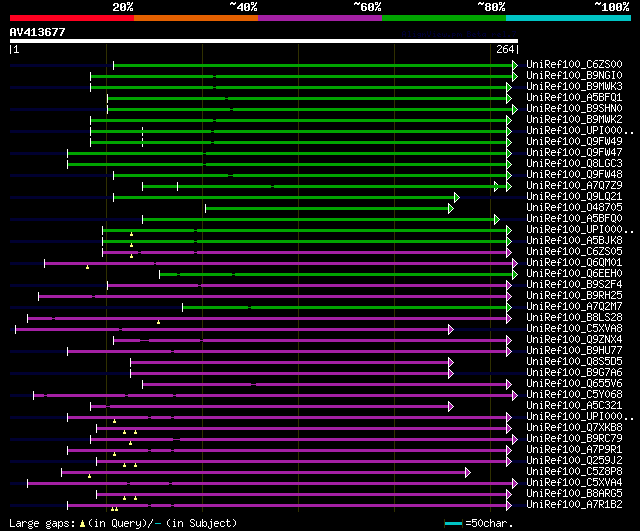
Task: Open hit UniRef100_Q6QM01
Action: (574, 263)
